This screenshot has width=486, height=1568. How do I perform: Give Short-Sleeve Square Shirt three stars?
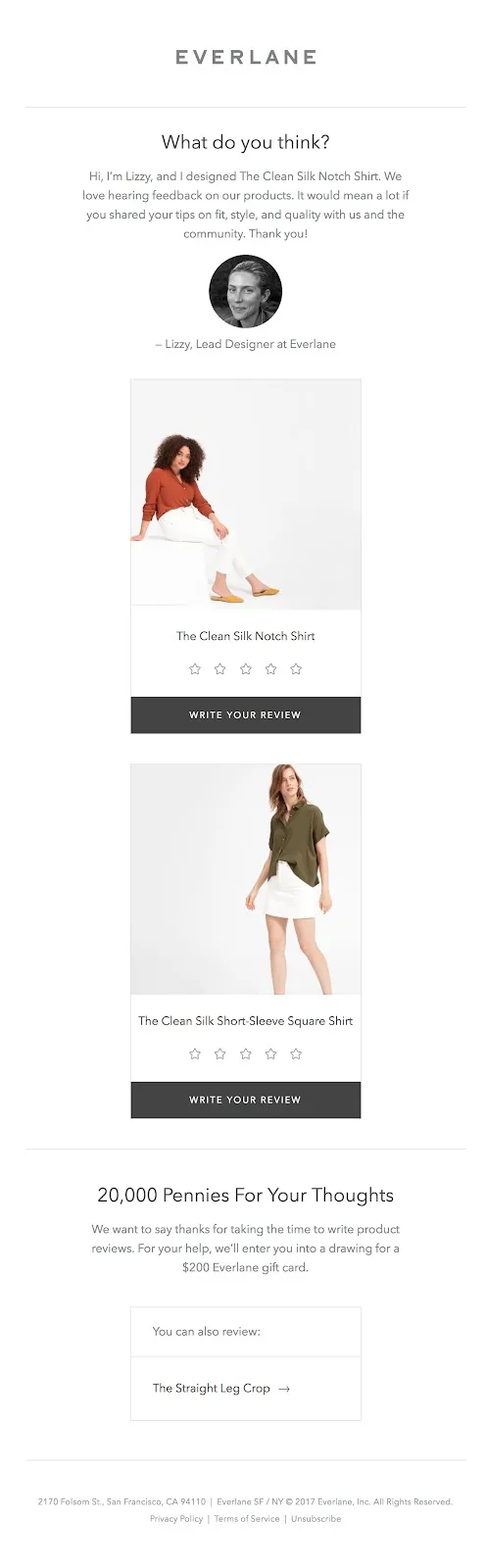click(x=246, y=1053)
